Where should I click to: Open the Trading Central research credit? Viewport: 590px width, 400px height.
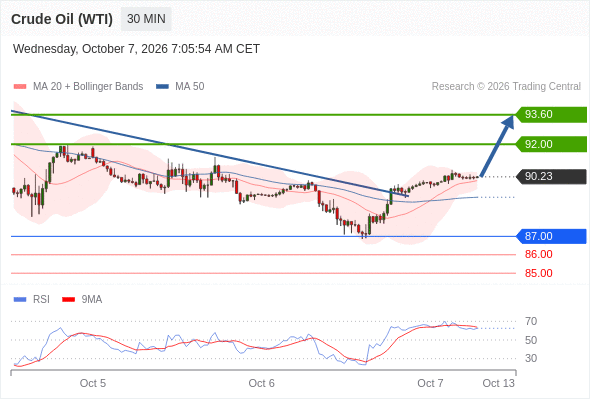[506, 87]
